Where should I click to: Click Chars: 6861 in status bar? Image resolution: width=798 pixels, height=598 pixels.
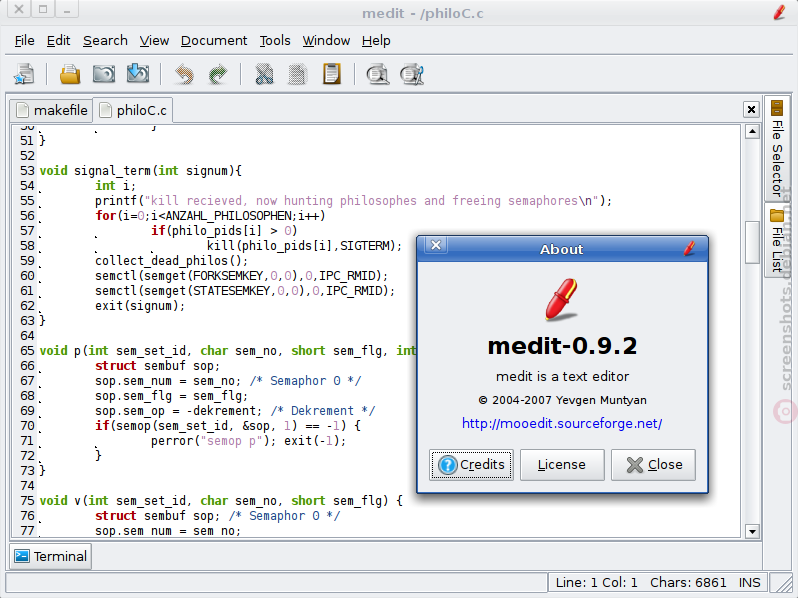[x=688, y=582]
